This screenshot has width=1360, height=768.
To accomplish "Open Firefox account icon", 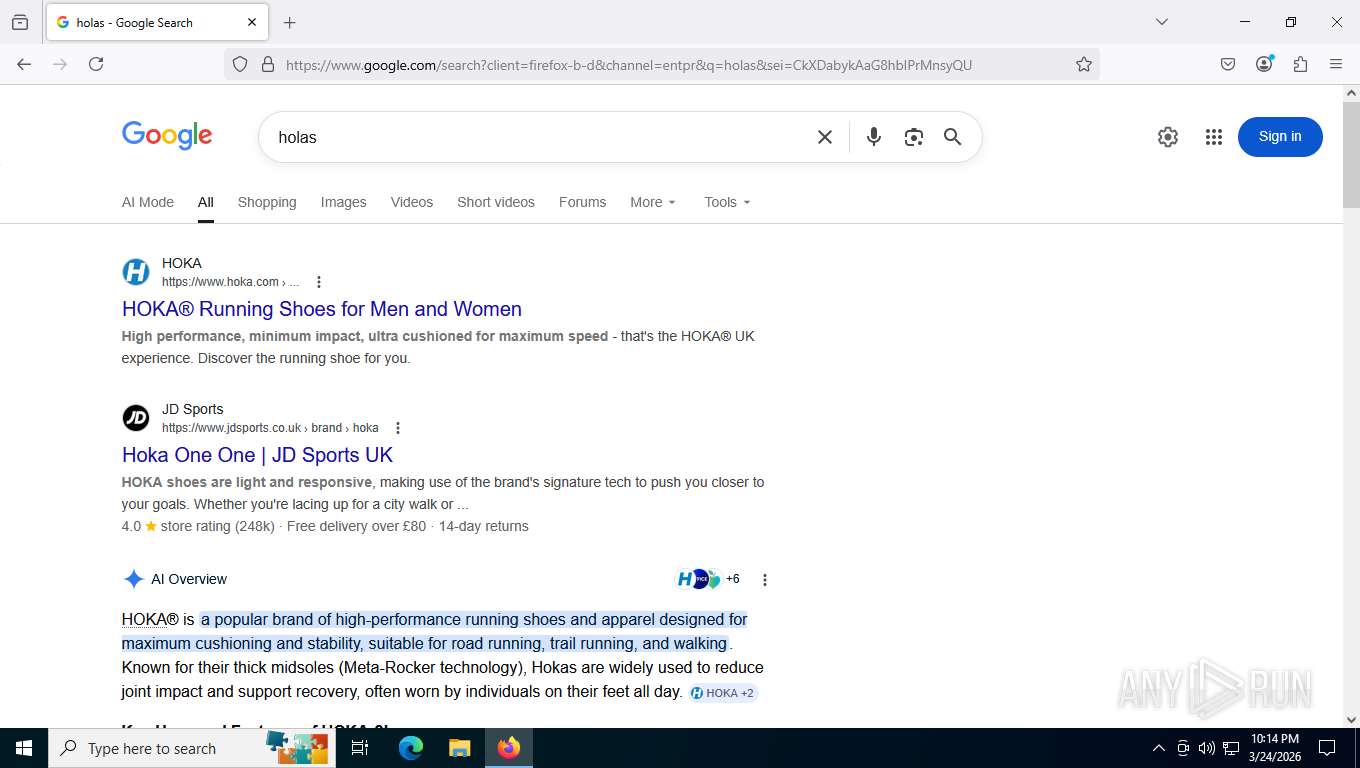I will (1265, 64).
